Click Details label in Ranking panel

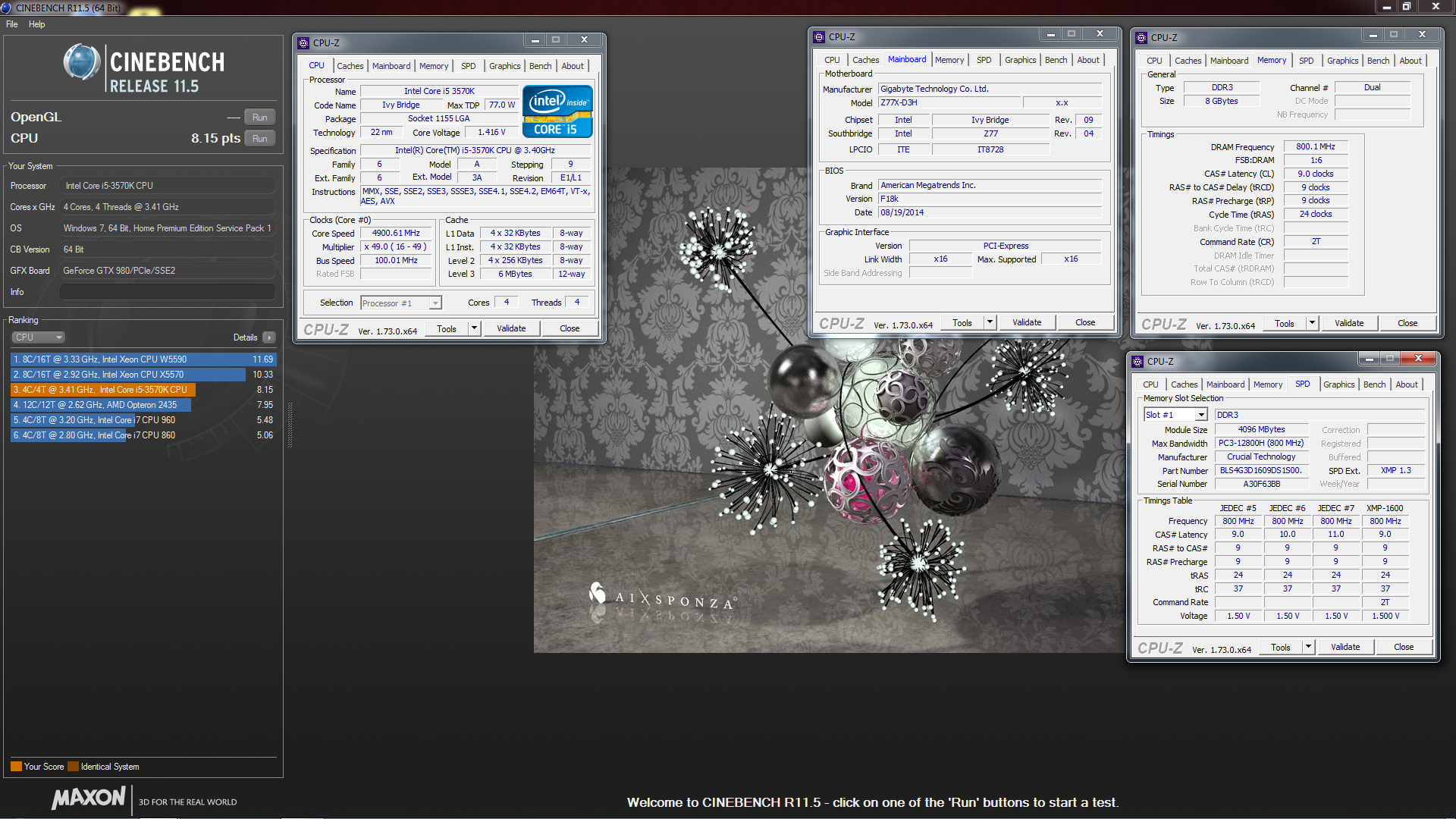point(245,337)
